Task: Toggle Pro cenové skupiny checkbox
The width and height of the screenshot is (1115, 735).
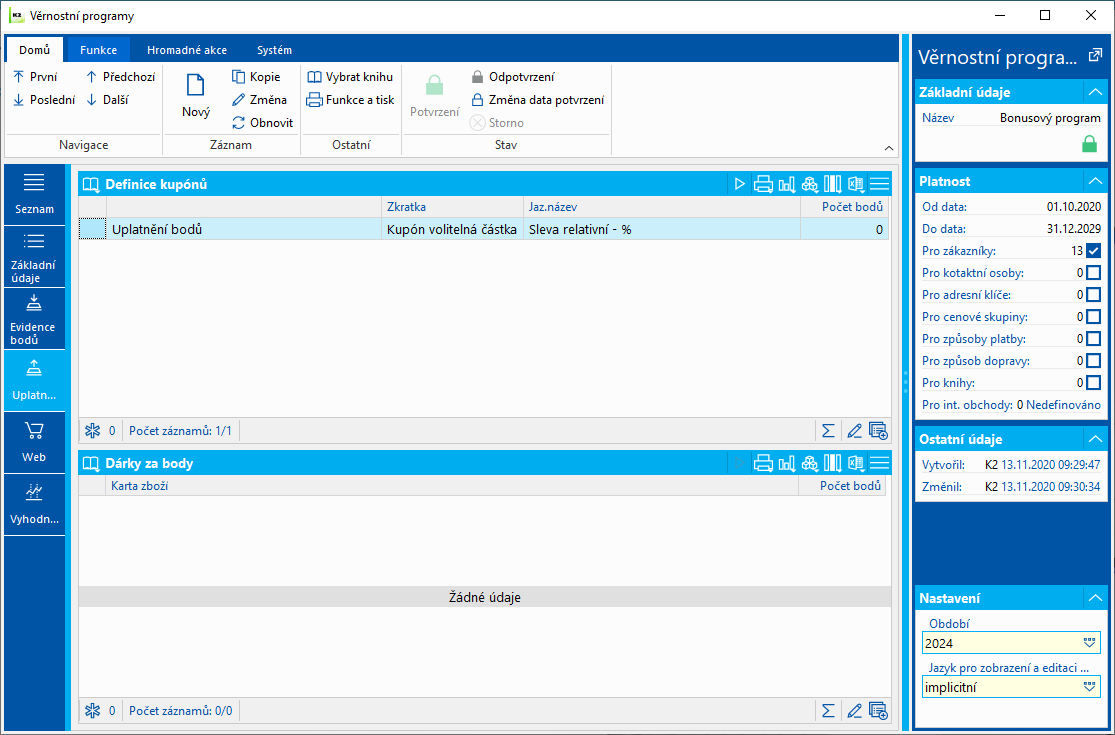Action: (x=1094, y=317)
